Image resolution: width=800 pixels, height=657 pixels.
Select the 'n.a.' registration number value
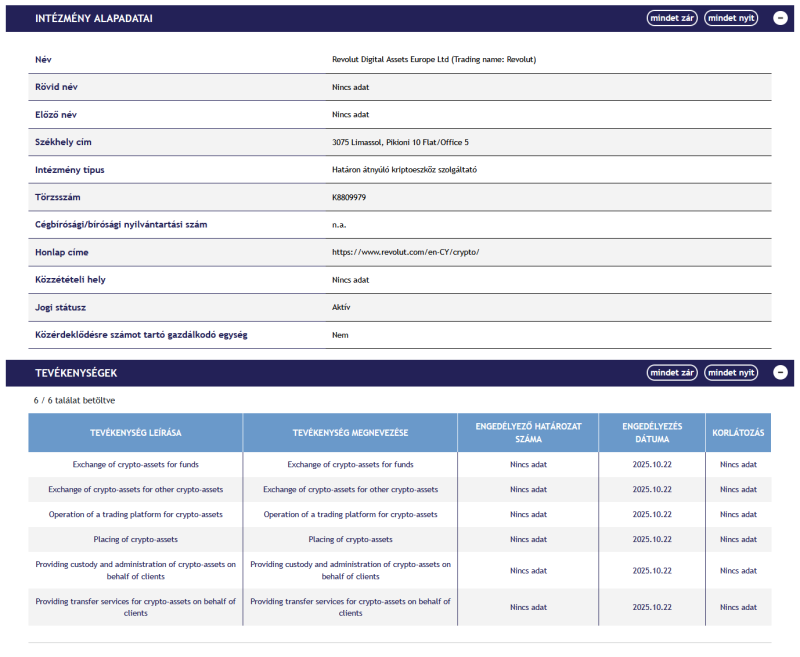pyautogui.click(x=339, y=225)
